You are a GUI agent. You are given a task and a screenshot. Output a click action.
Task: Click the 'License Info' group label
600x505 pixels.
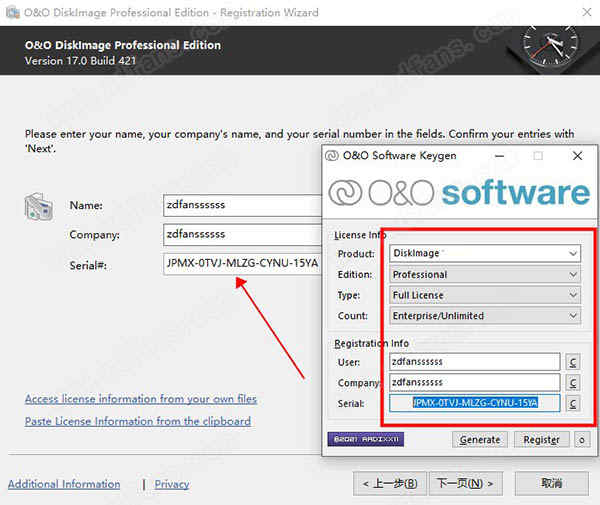[x=360, y=235]
